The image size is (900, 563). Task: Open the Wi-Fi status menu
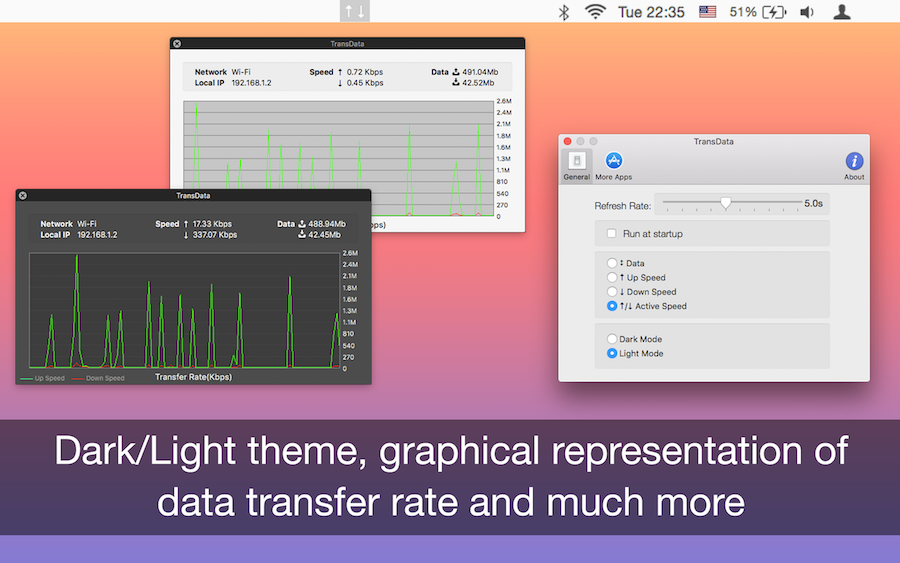coord(595,11)
